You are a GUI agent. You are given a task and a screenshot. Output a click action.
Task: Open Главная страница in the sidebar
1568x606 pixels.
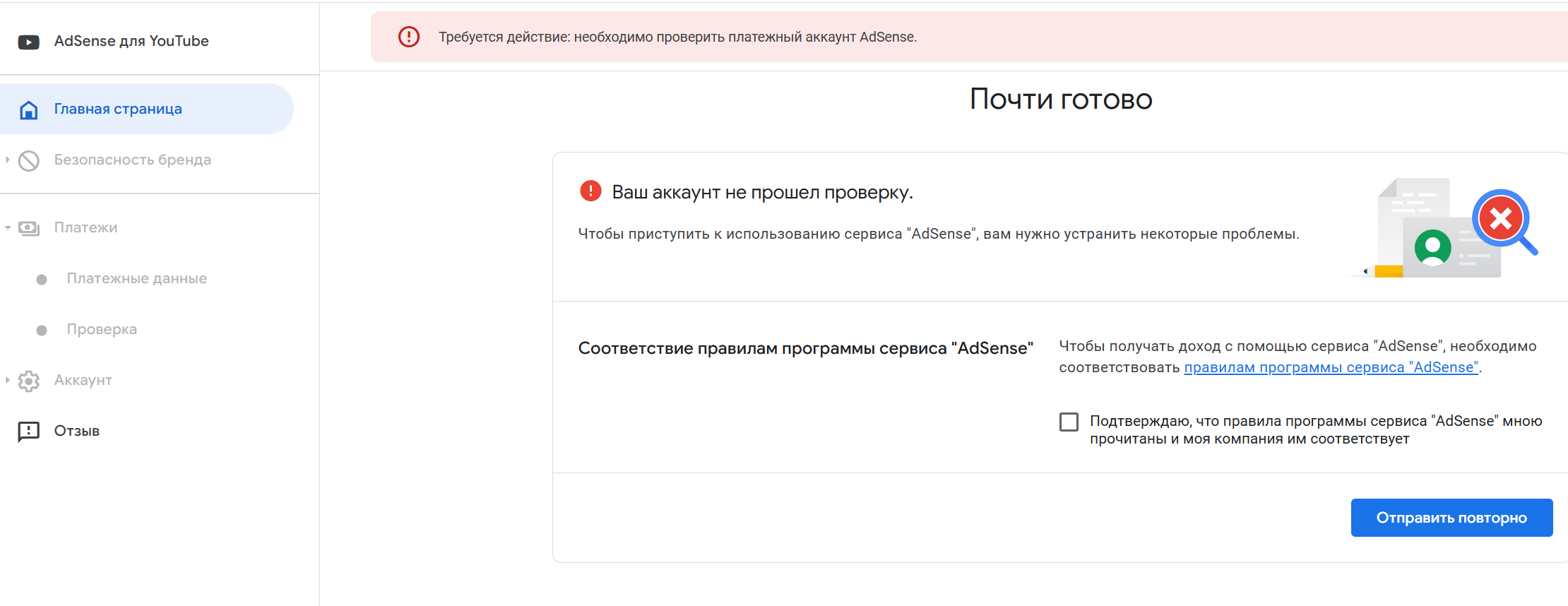(x=146, y=109)
